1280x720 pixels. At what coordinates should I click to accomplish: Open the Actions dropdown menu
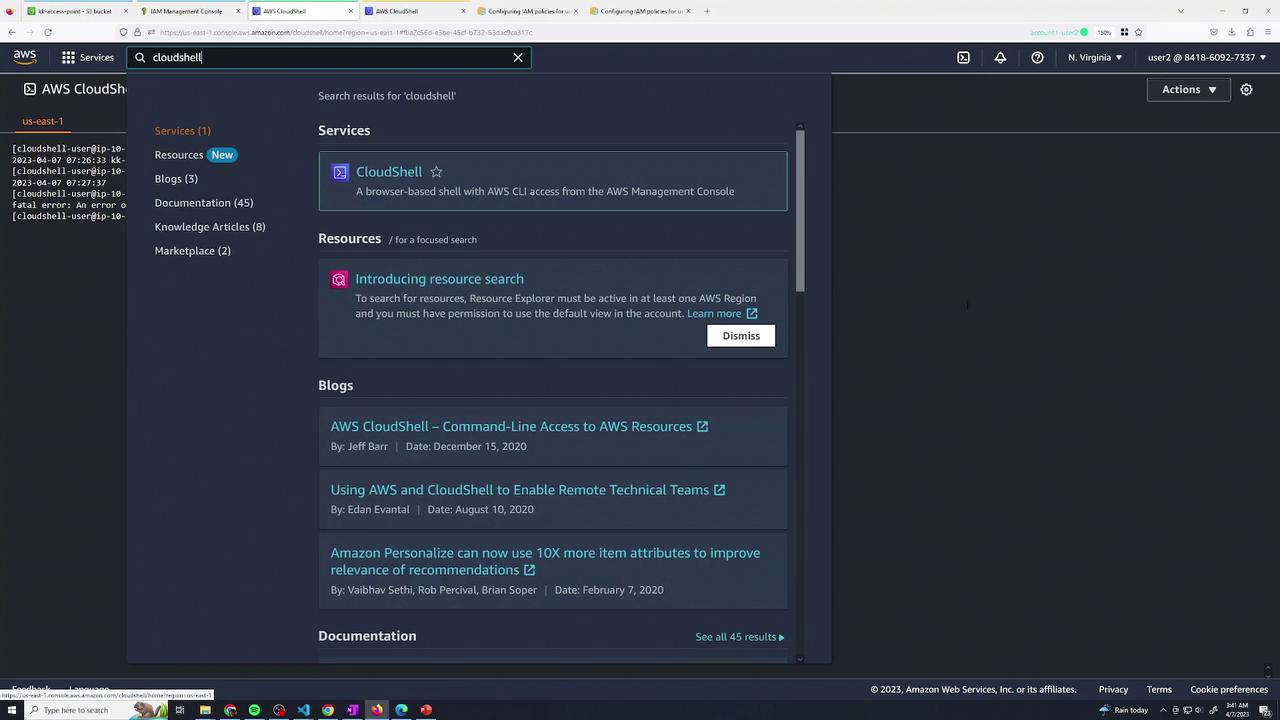pos(1189,89)
